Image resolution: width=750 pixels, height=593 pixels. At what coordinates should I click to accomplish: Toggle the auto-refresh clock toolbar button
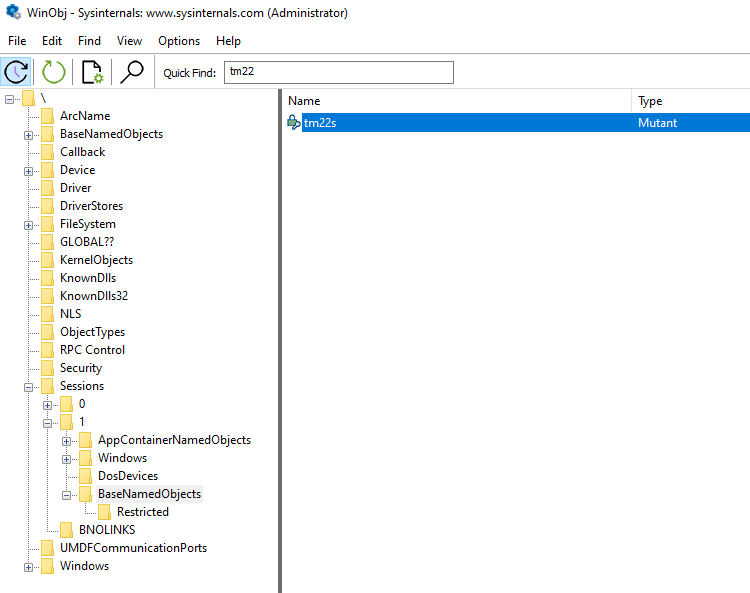(16, 72)
